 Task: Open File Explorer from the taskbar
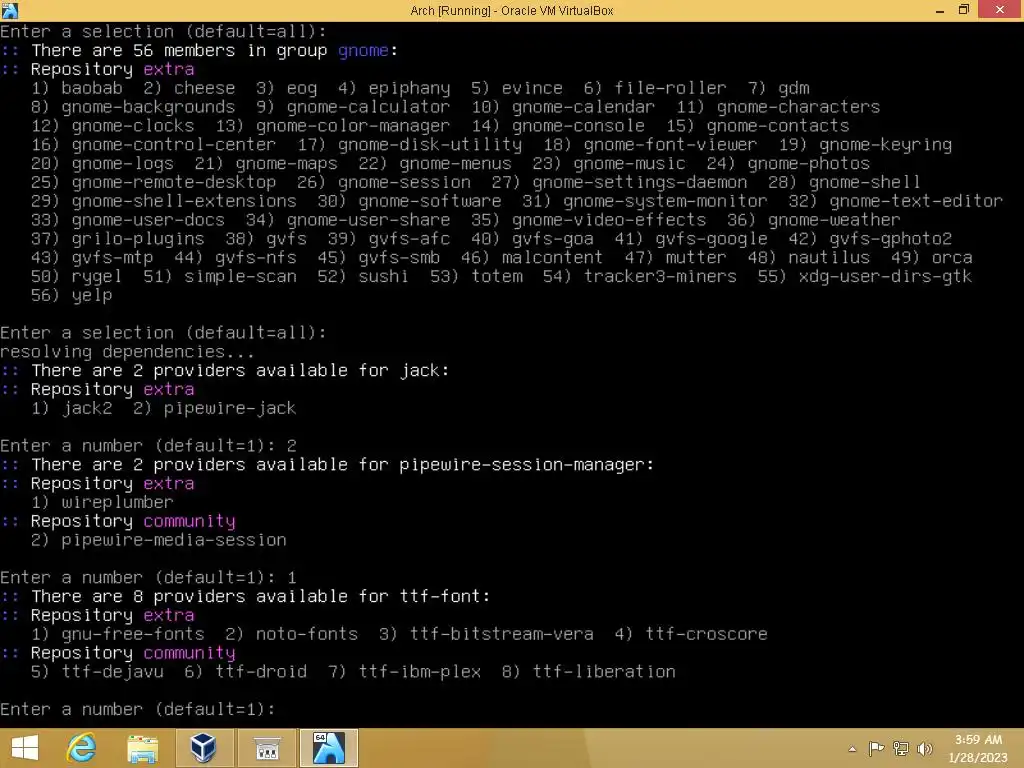142,748
